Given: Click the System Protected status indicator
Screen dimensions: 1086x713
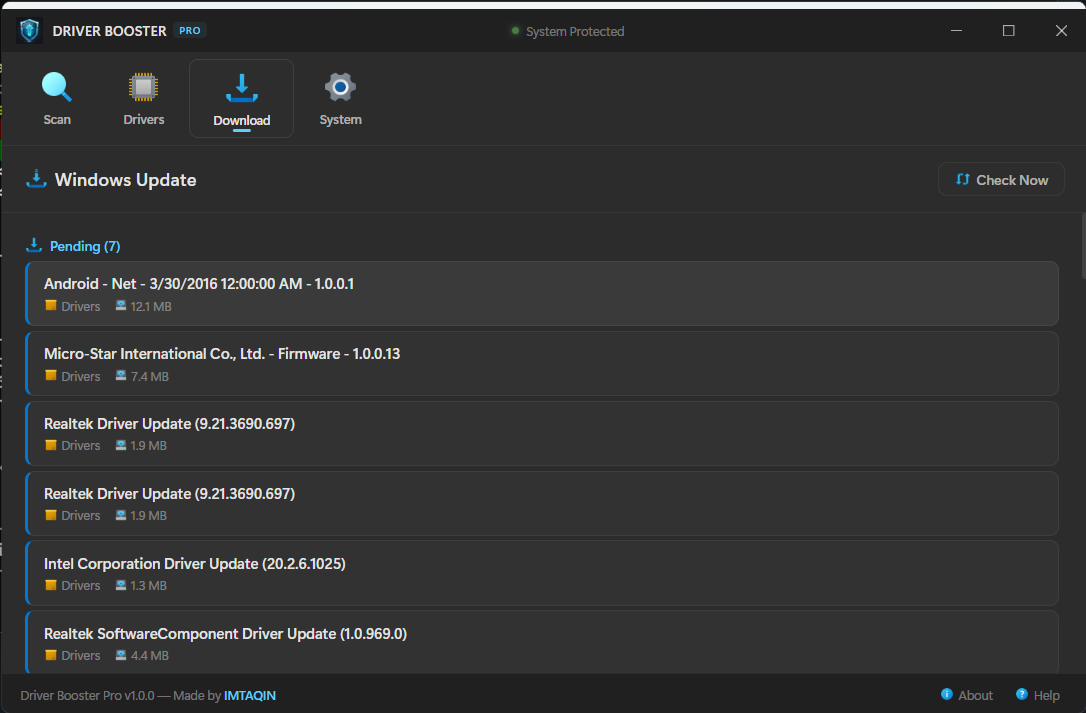Looking at the screenshot, I should click(x=568, y=32).
